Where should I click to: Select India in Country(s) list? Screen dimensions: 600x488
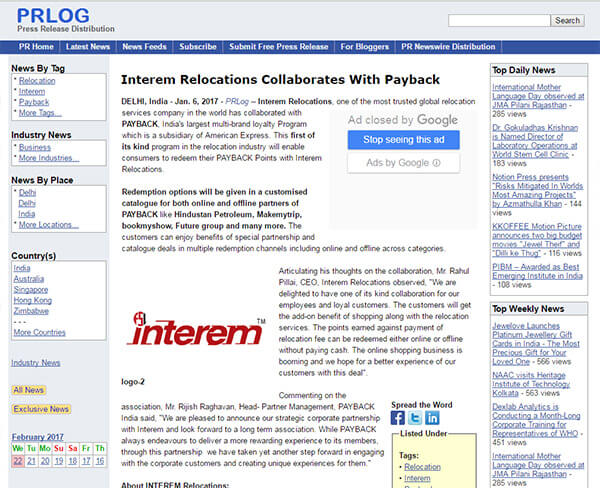click(22, 268)
